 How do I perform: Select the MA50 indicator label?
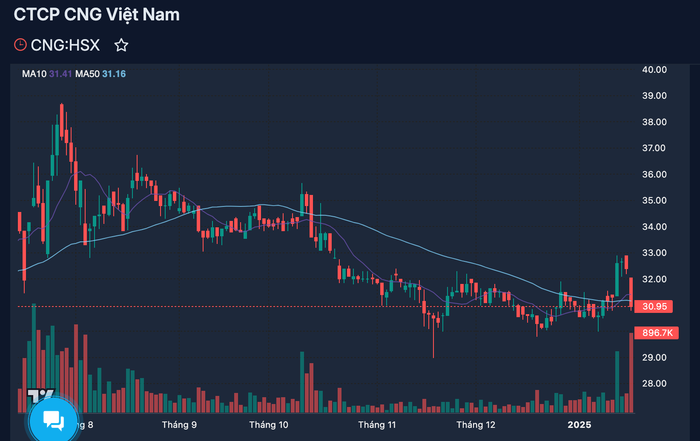(x=87, y=74)
